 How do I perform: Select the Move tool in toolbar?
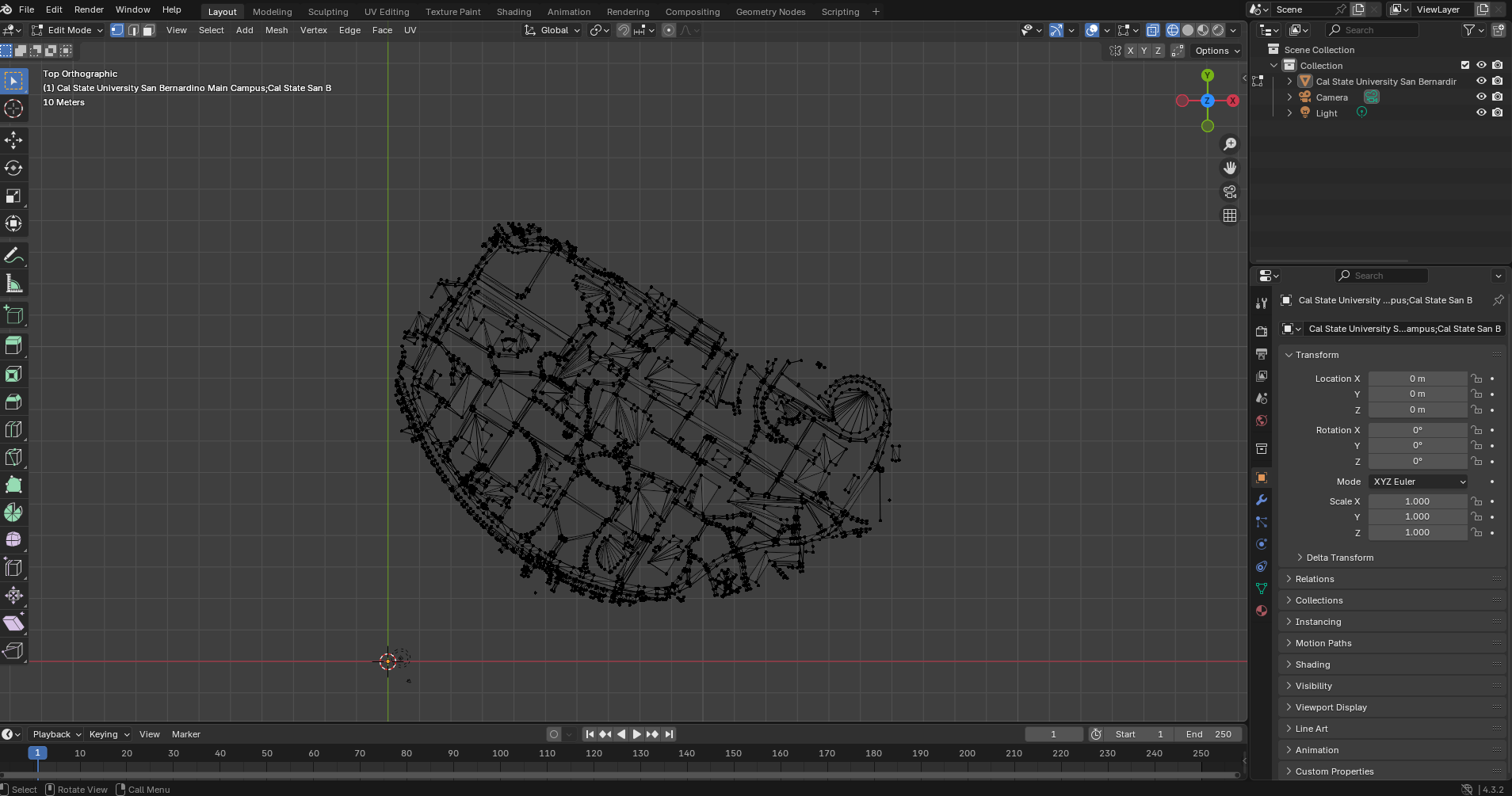(13, 140)
